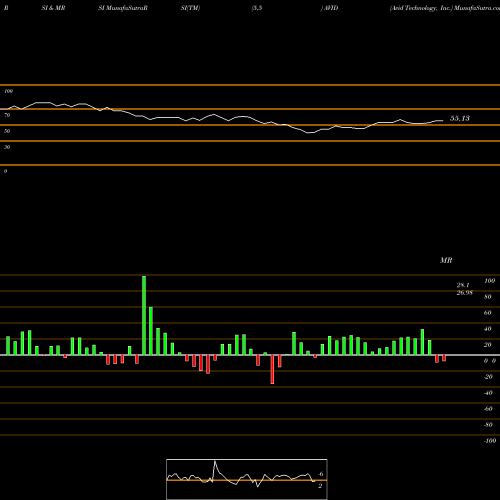The image size is (500, 500).
Task: Click the MR axis label -60
Action: click(x=488, y=409)
